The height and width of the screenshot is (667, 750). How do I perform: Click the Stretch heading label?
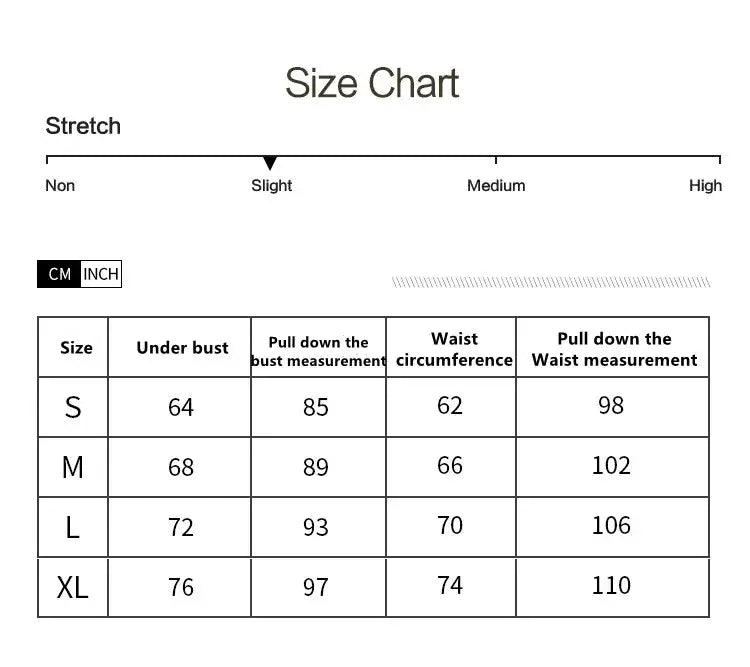point(83,126)
